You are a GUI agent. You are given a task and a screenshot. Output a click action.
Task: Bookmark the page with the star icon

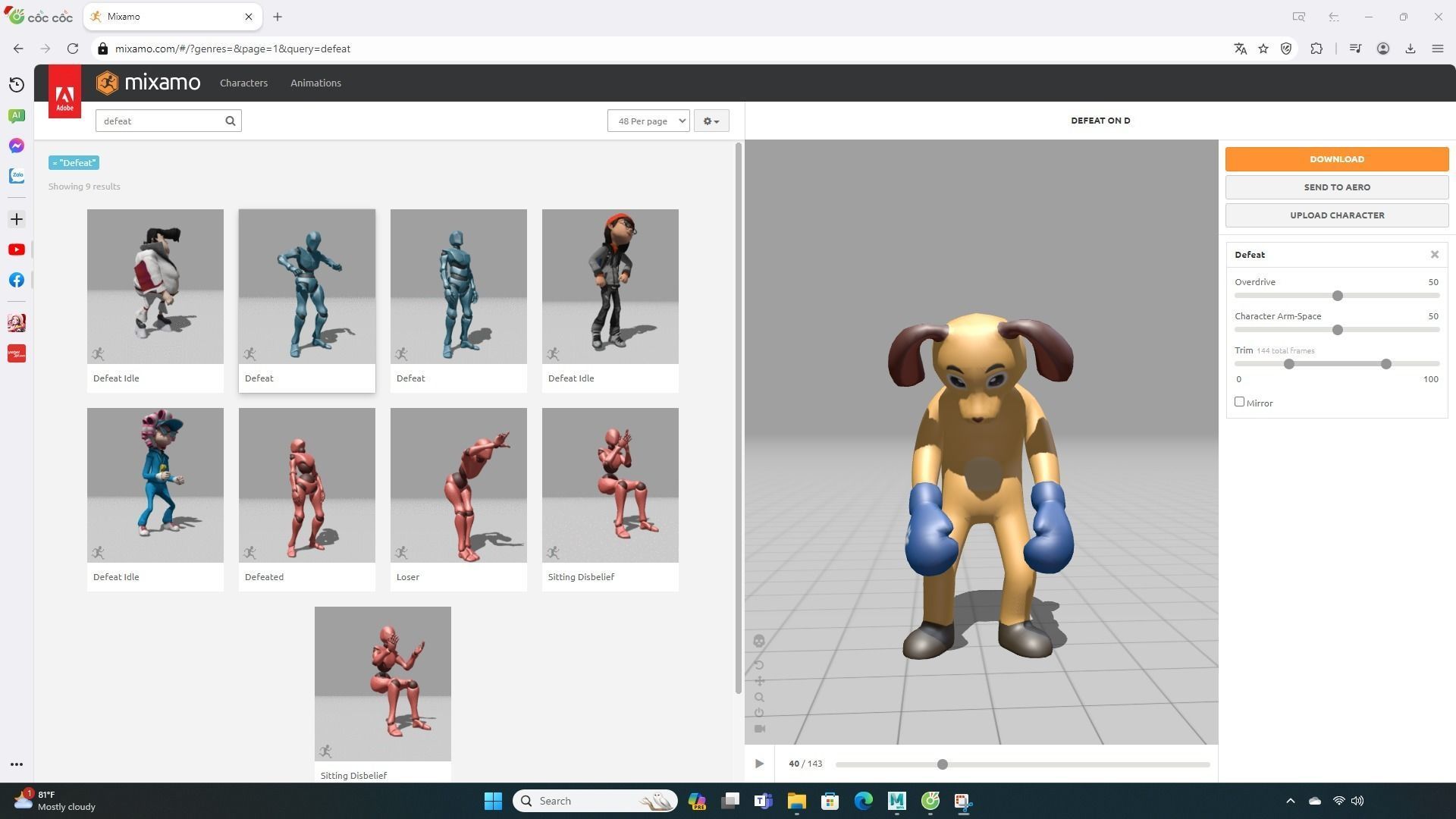click(x=1263, y=49)
